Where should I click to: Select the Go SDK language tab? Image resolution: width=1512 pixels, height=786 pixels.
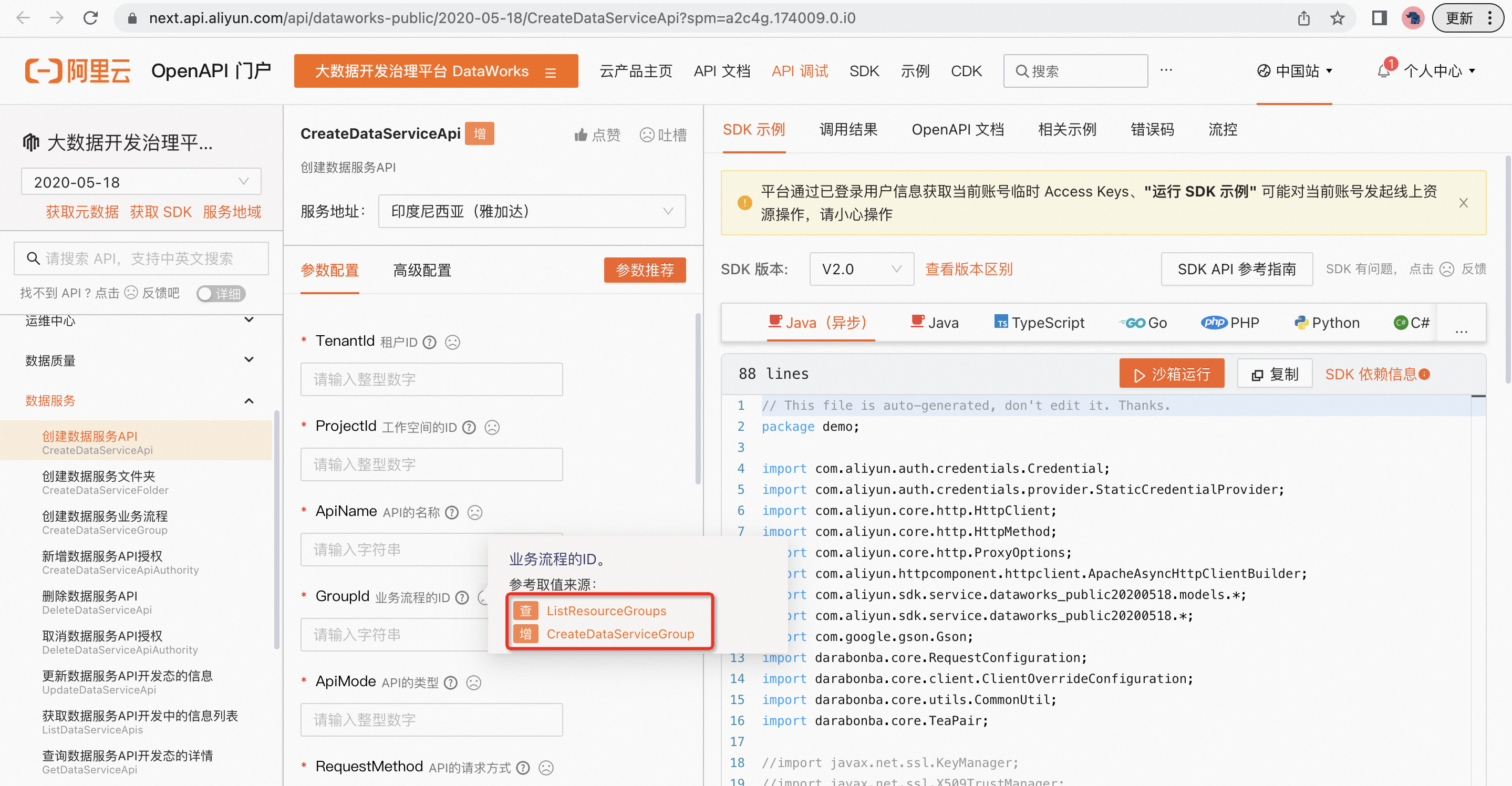tap(1142, 323)
